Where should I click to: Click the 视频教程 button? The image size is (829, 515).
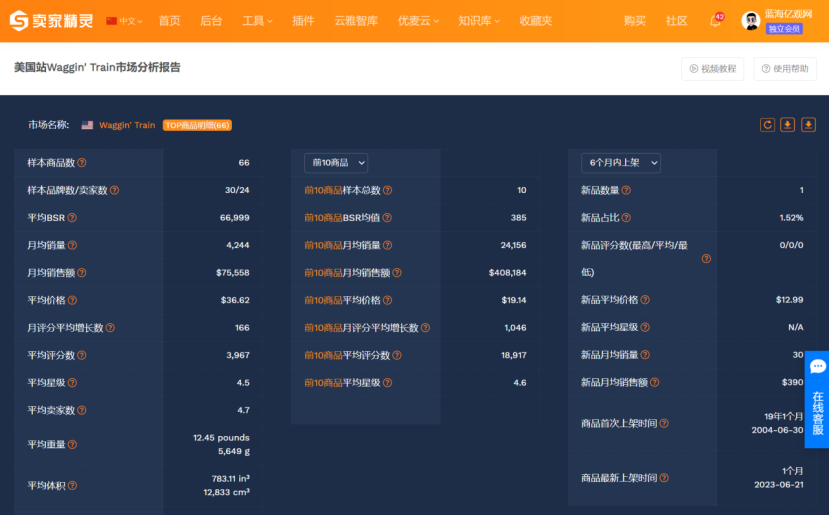coord(713,69)
